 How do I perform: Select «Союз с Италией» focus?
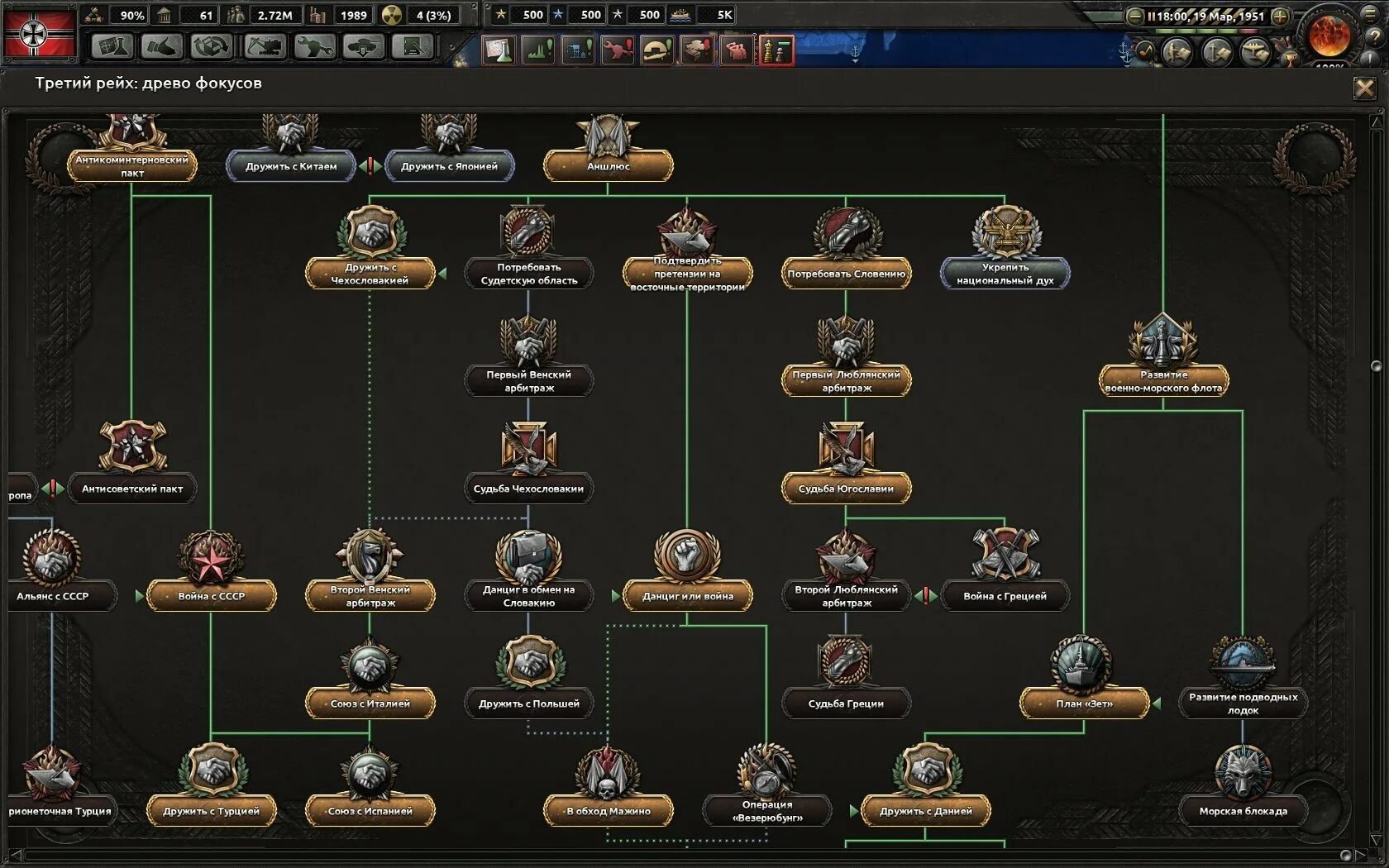pos(370,703)
